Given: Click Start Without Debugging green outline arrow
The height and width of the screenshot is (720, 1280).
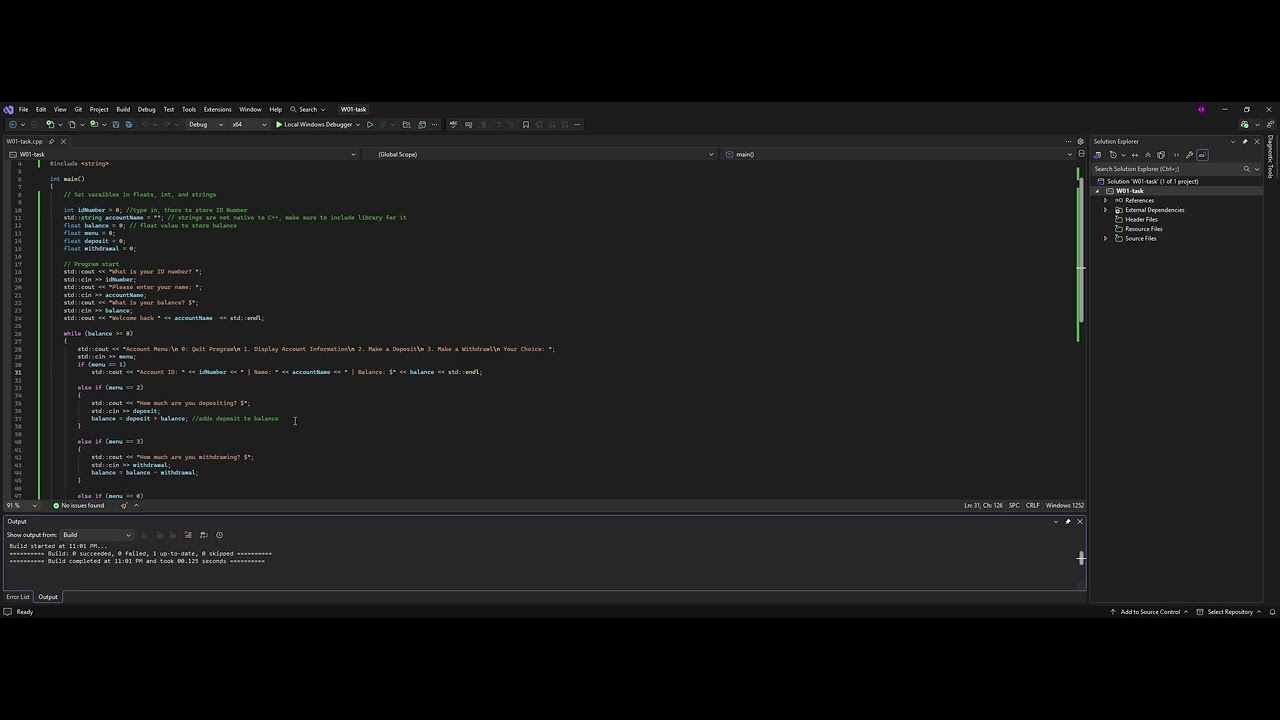Looking at the screenshot, I should [x=370, y=124].
